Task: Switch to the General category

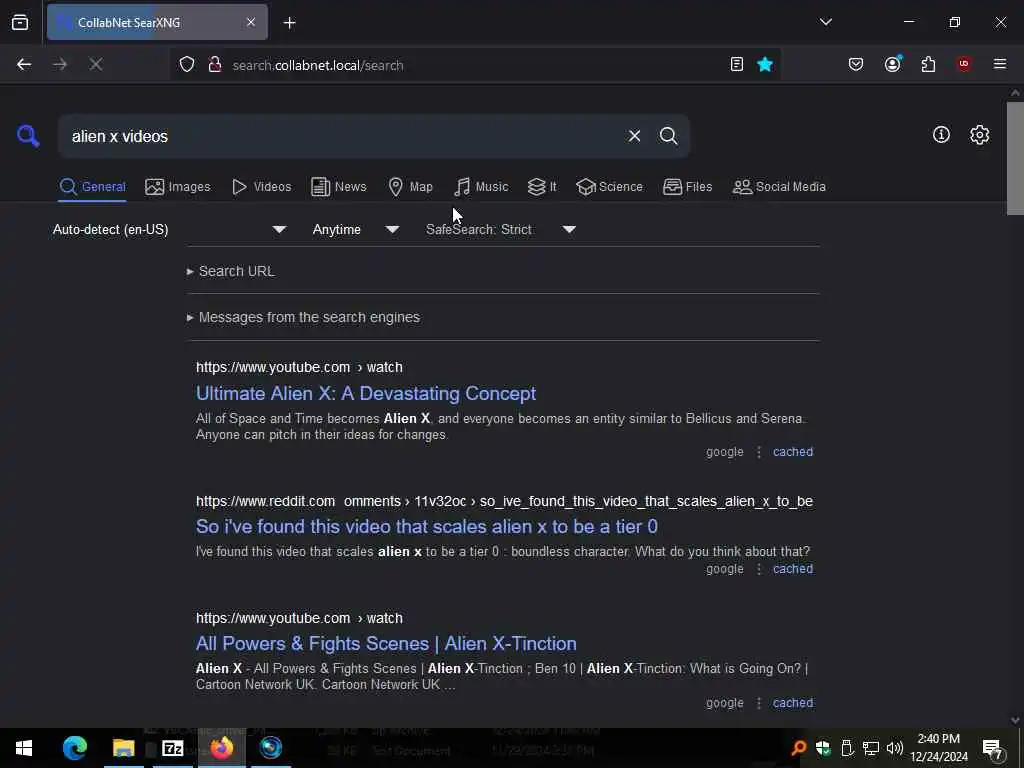Action: pyautogui.click(x=92, y=187)
